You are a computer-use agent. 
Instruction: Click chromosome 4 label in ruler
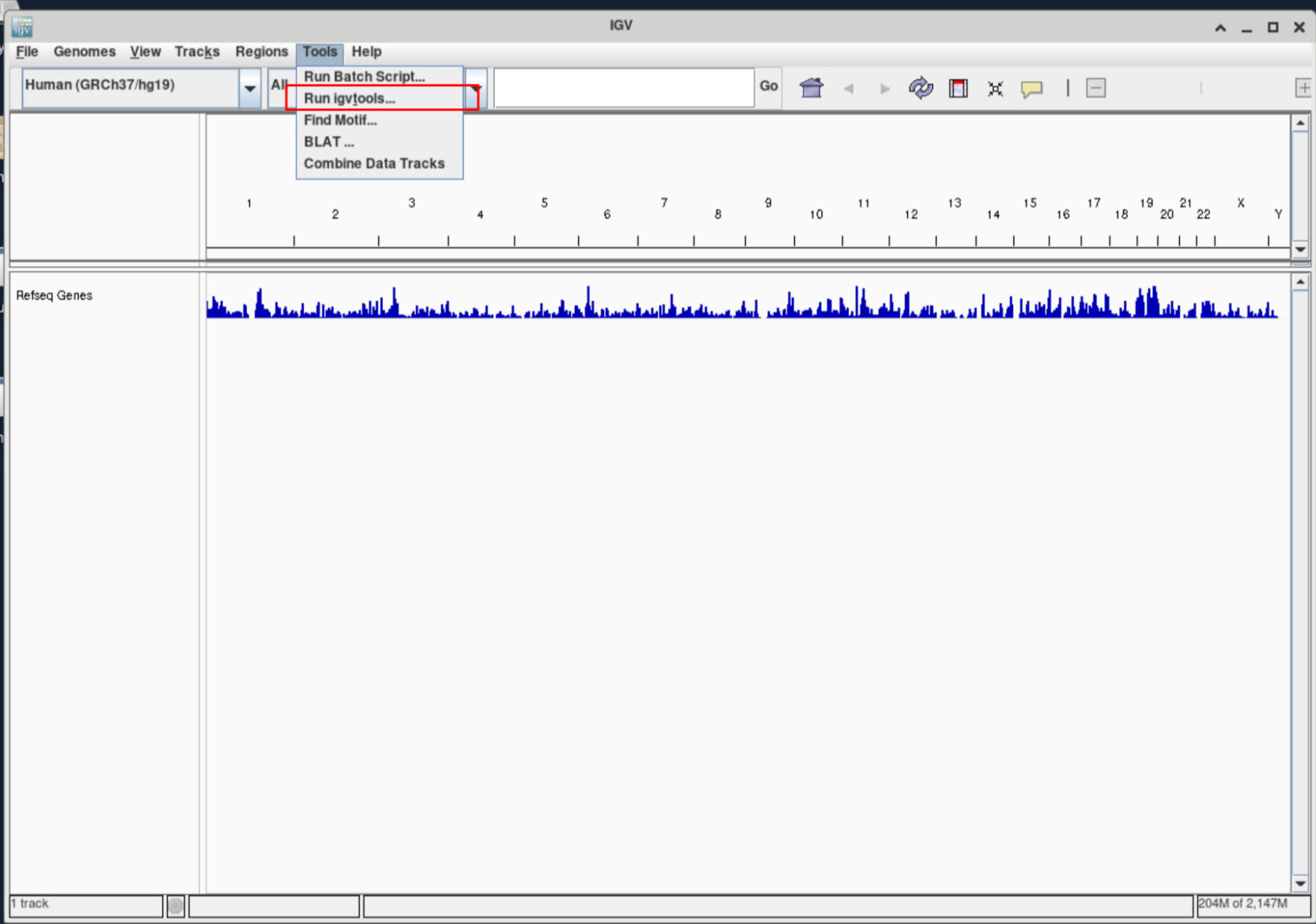480,215
